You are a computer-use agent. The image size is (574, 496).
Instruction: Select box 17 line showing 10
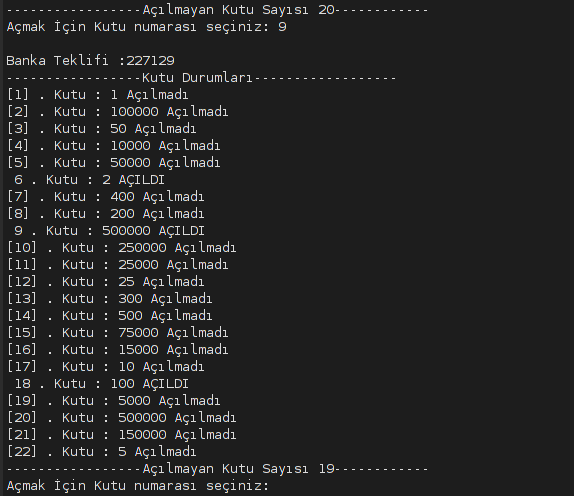click(x=105, y=367)
